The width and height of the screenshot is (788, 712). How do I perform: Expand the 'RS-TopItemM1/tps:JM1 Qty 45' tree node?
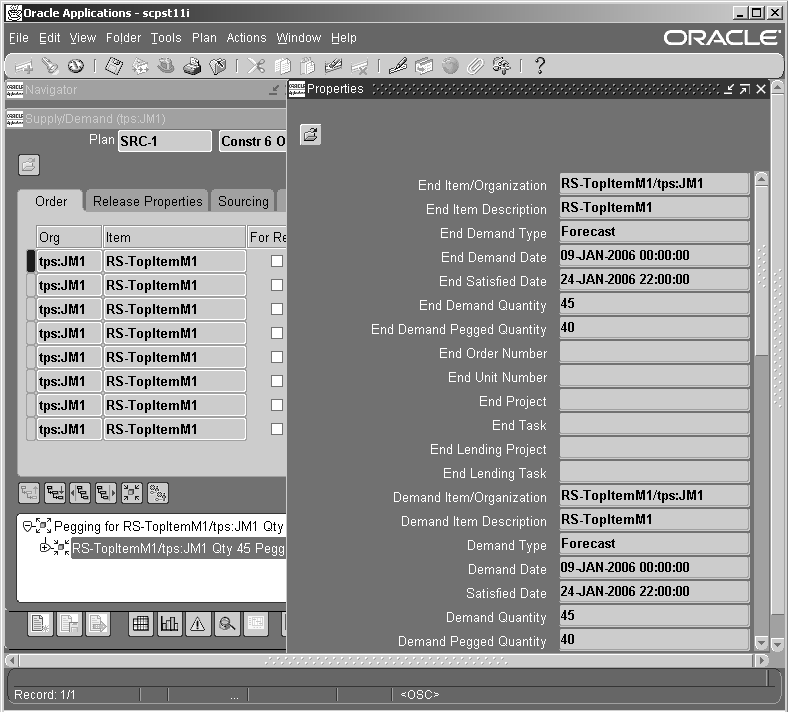pyautogui.click(x=45, y=547)
